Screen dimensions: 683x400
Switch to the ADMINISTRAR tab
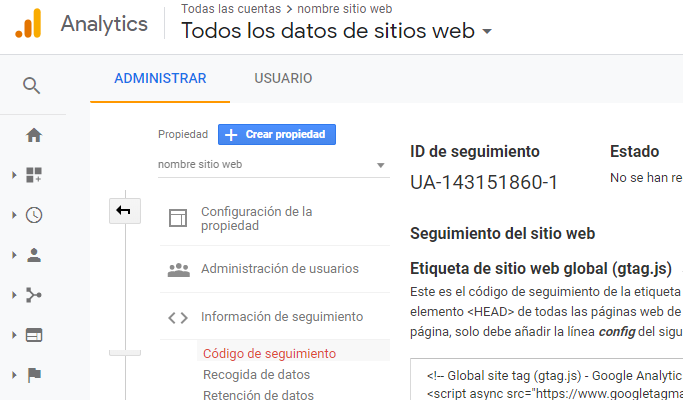(x=160, y=78)
